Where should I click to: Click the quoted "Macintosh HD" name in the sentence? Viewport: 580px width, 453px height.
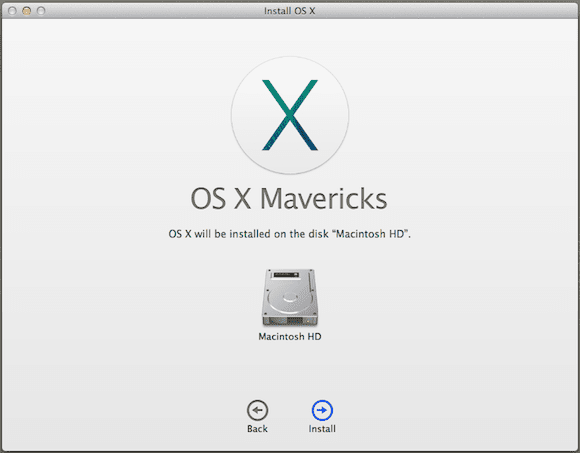coord(372,234)
